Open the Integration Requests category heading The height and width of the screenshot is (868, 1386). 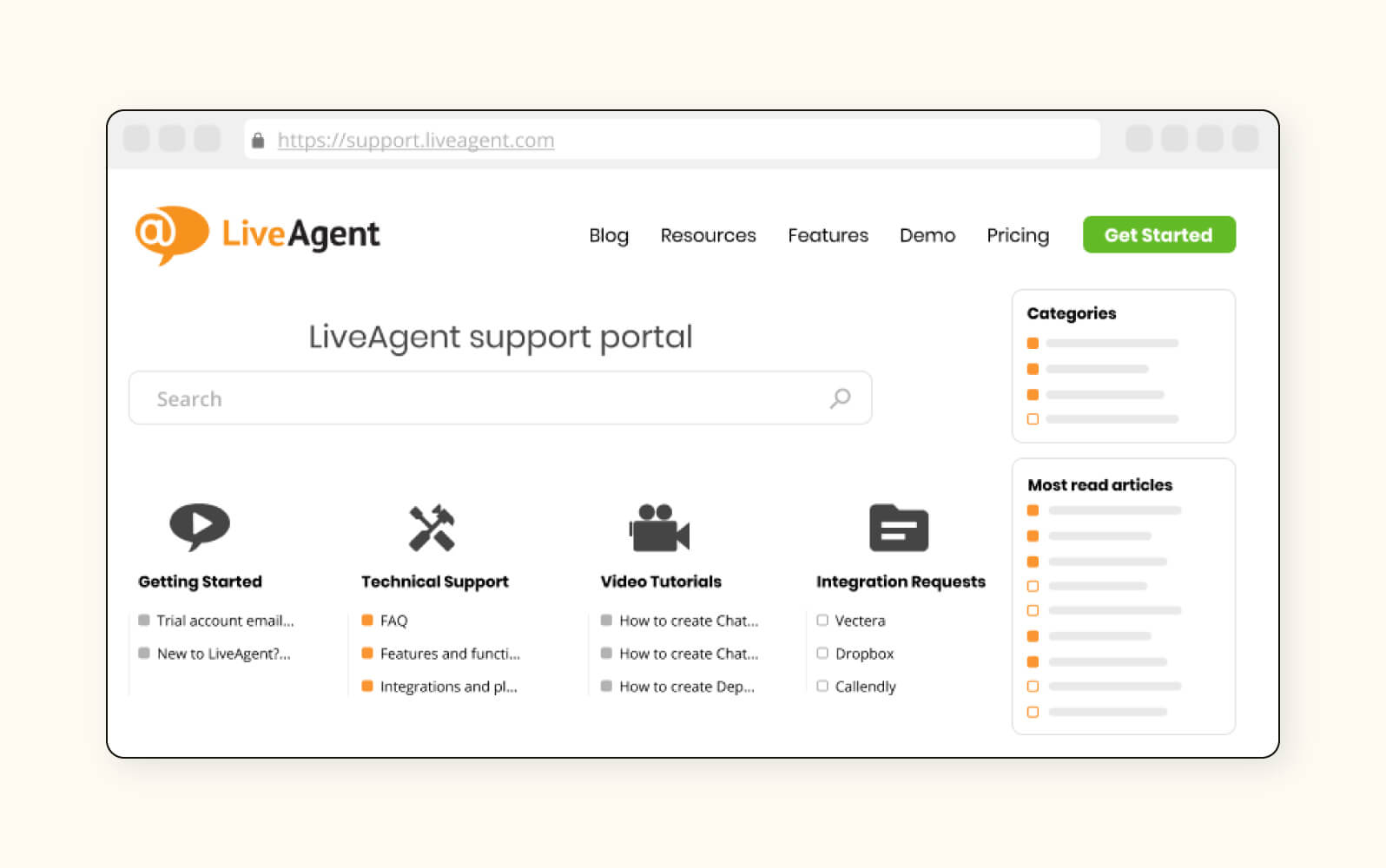(x=901, y=582)
